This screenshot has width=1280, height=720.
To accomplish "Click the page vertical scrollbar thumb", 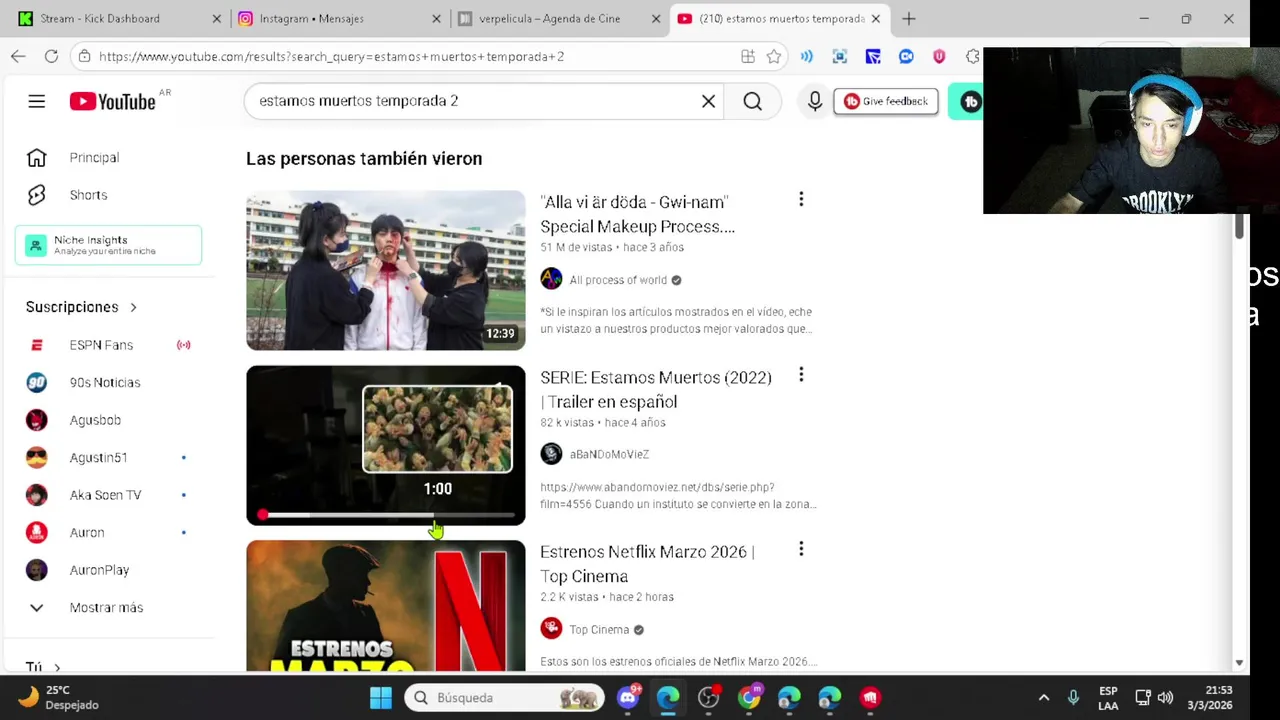I will (1238, 226).
